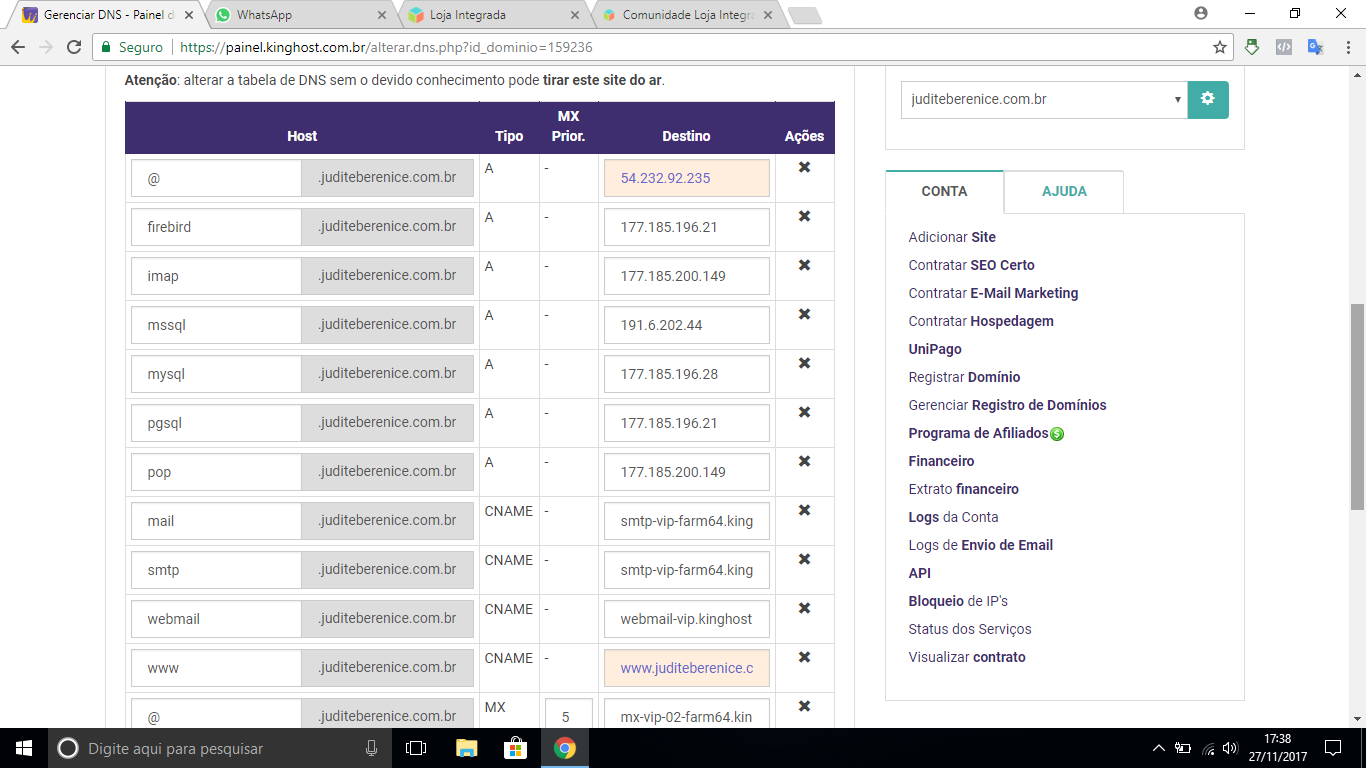
Task: Open Logs de Envio de Email link
Action: click(x=980, y=545)
